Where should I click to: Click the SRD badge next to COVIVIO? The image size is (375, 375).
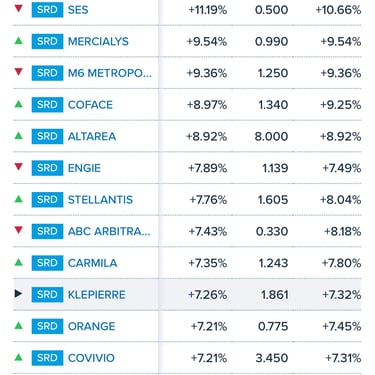click(47, 358)
